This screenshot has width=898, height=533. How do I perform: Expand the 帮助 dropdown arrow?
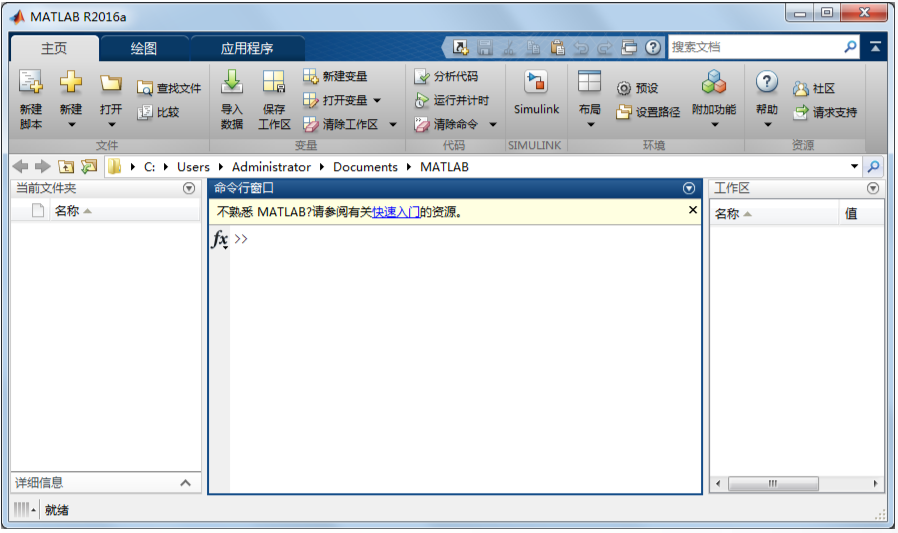767,125
